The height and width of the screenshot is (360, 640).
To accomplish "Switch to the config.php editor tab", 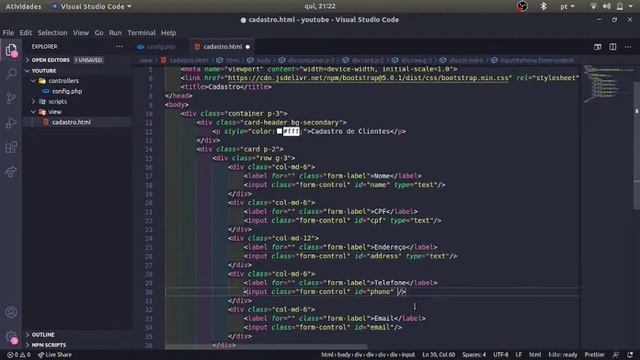I will click(161, 47).
